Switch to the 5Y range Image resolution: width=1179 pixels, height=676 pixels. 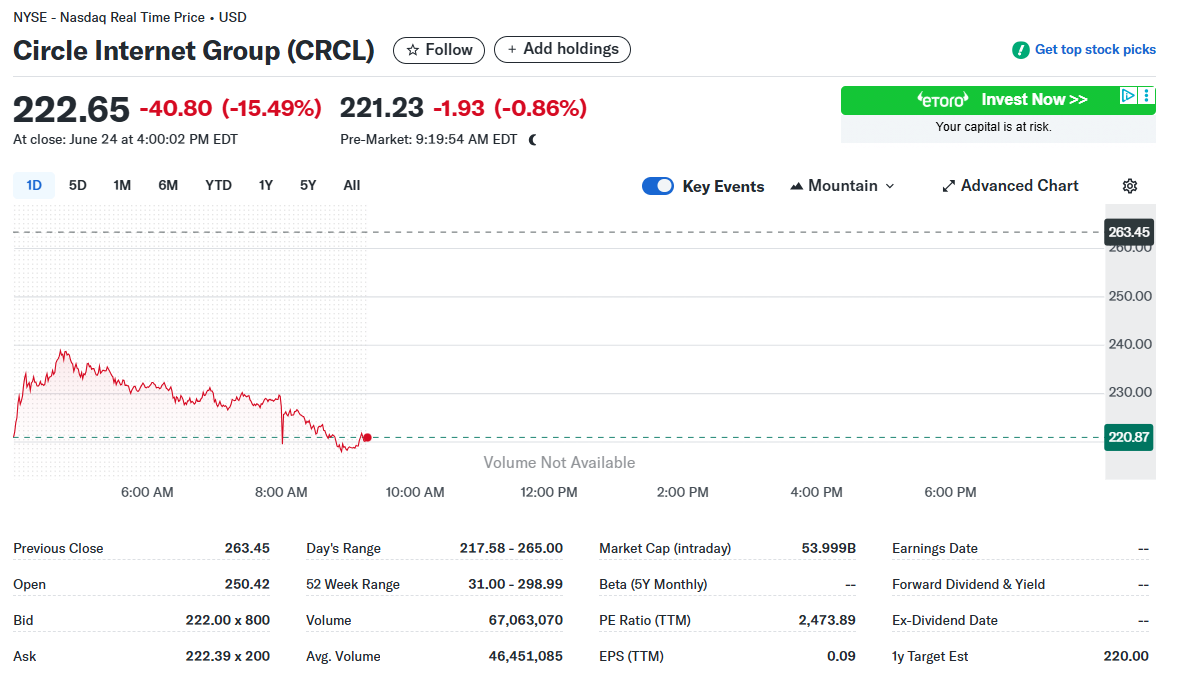coord(308,185)
